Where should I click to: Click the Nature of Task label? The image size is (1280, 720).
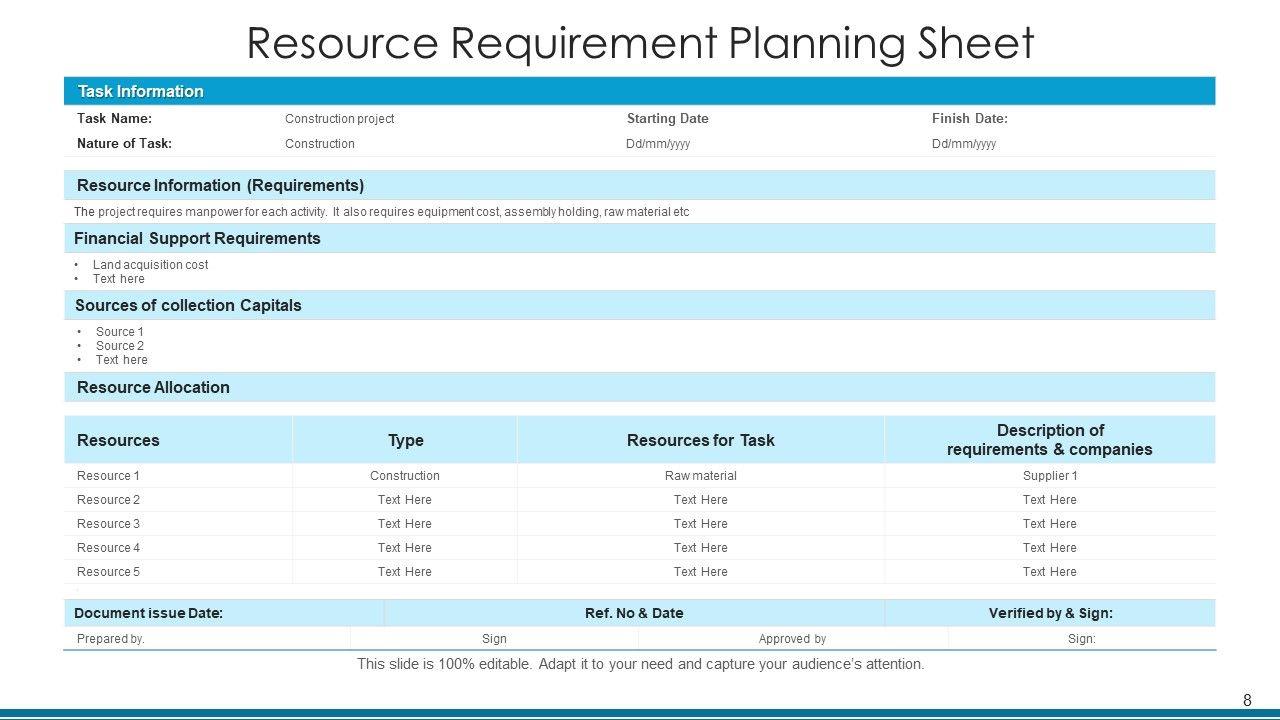tap(124, 144)
